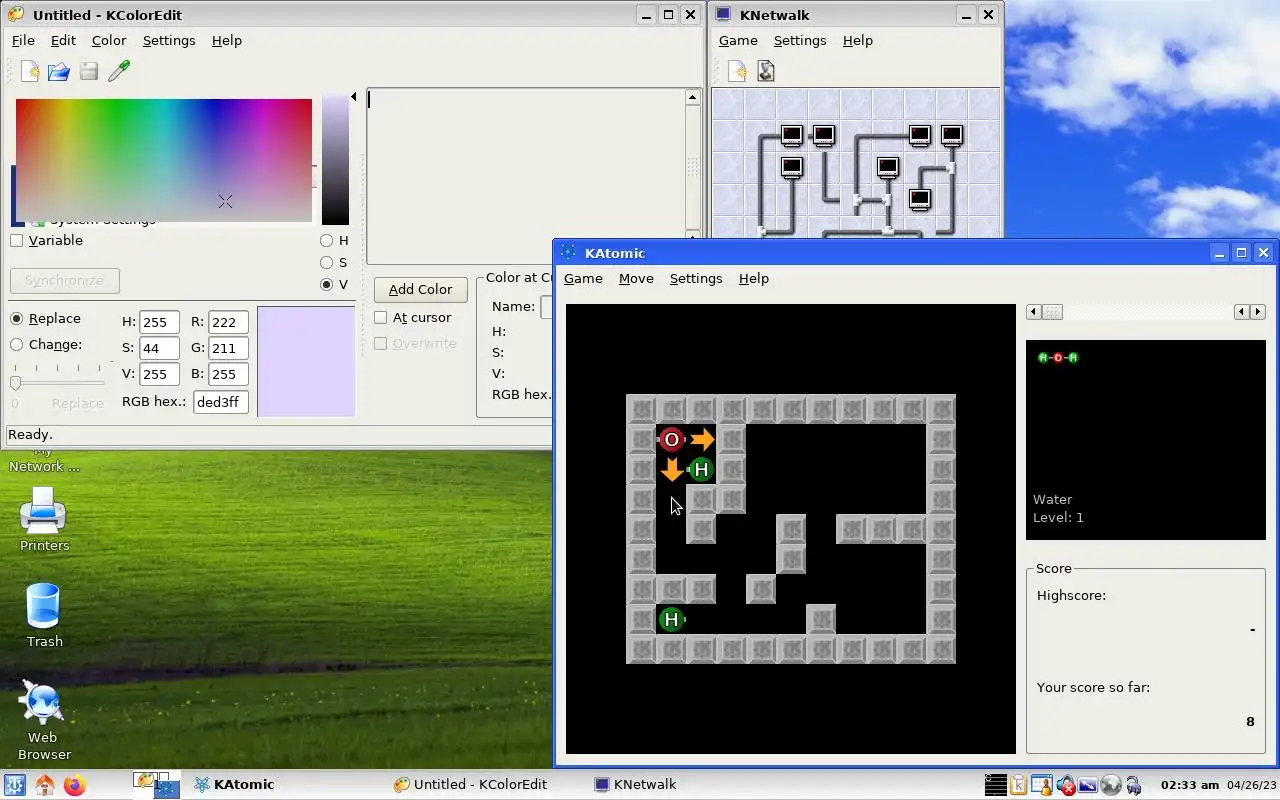Open the Help menu in KAtomic

pos(754,278)
